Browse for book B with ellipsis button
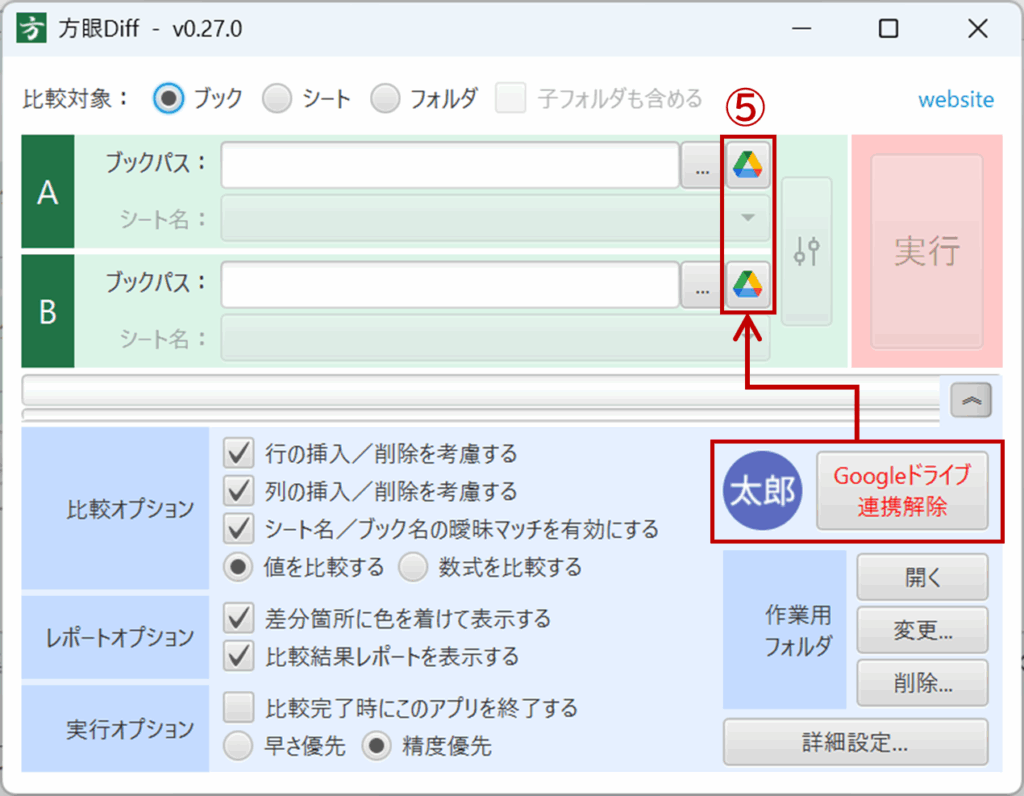1024x796 pixels. [x=701, y=286]
